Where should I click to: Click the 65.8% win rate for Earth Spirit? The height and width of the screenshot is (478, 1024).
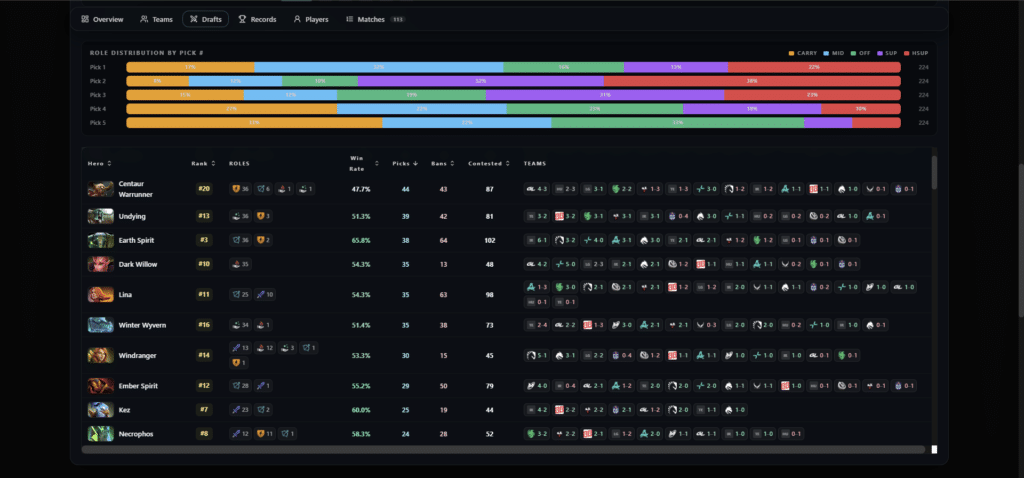click(x=361, y=240)
